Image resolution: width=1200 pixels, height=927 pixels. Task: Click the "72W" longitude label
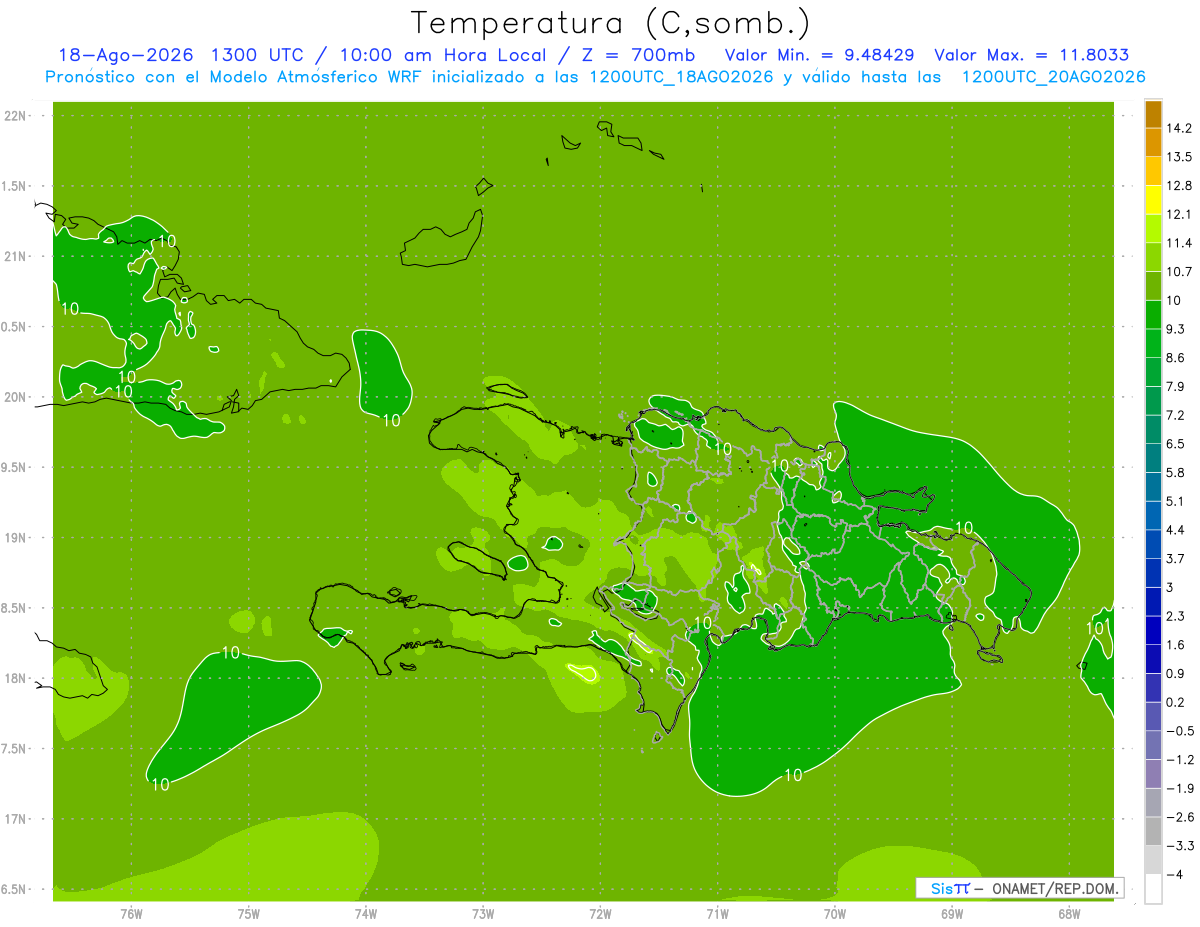click(x=600, y=915)
